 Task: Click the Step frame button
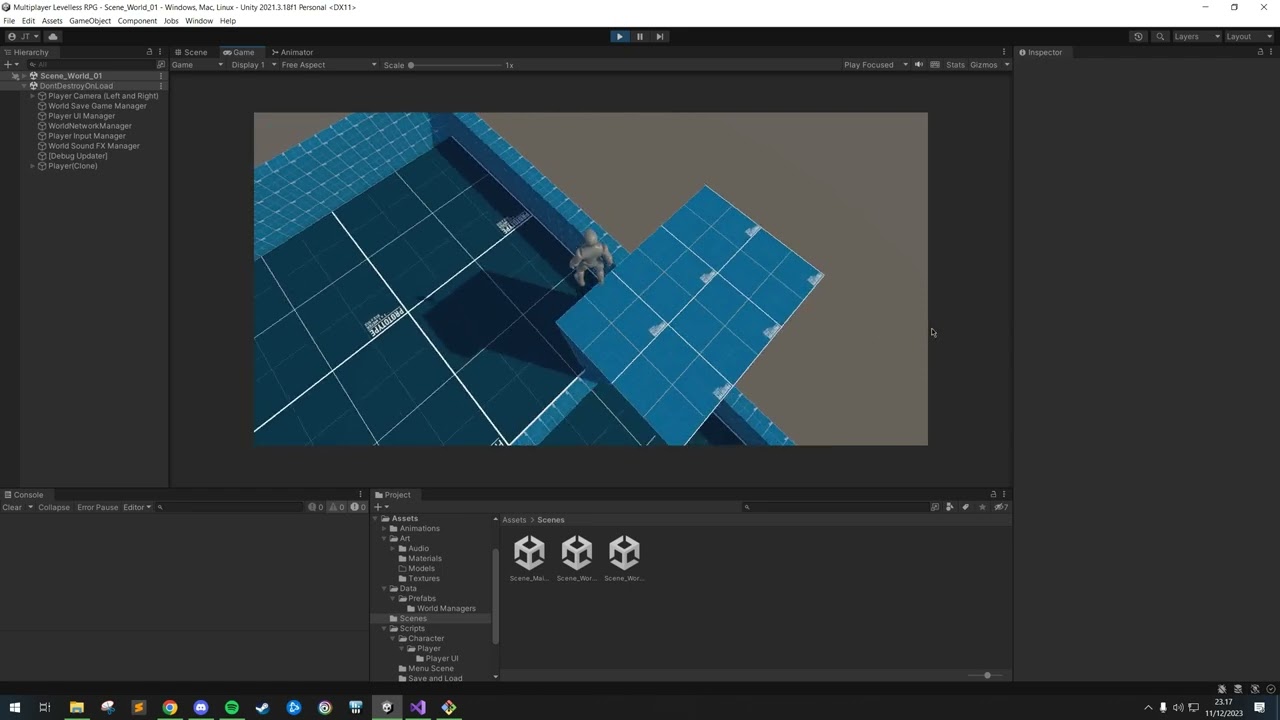click(x=660, y=36)
